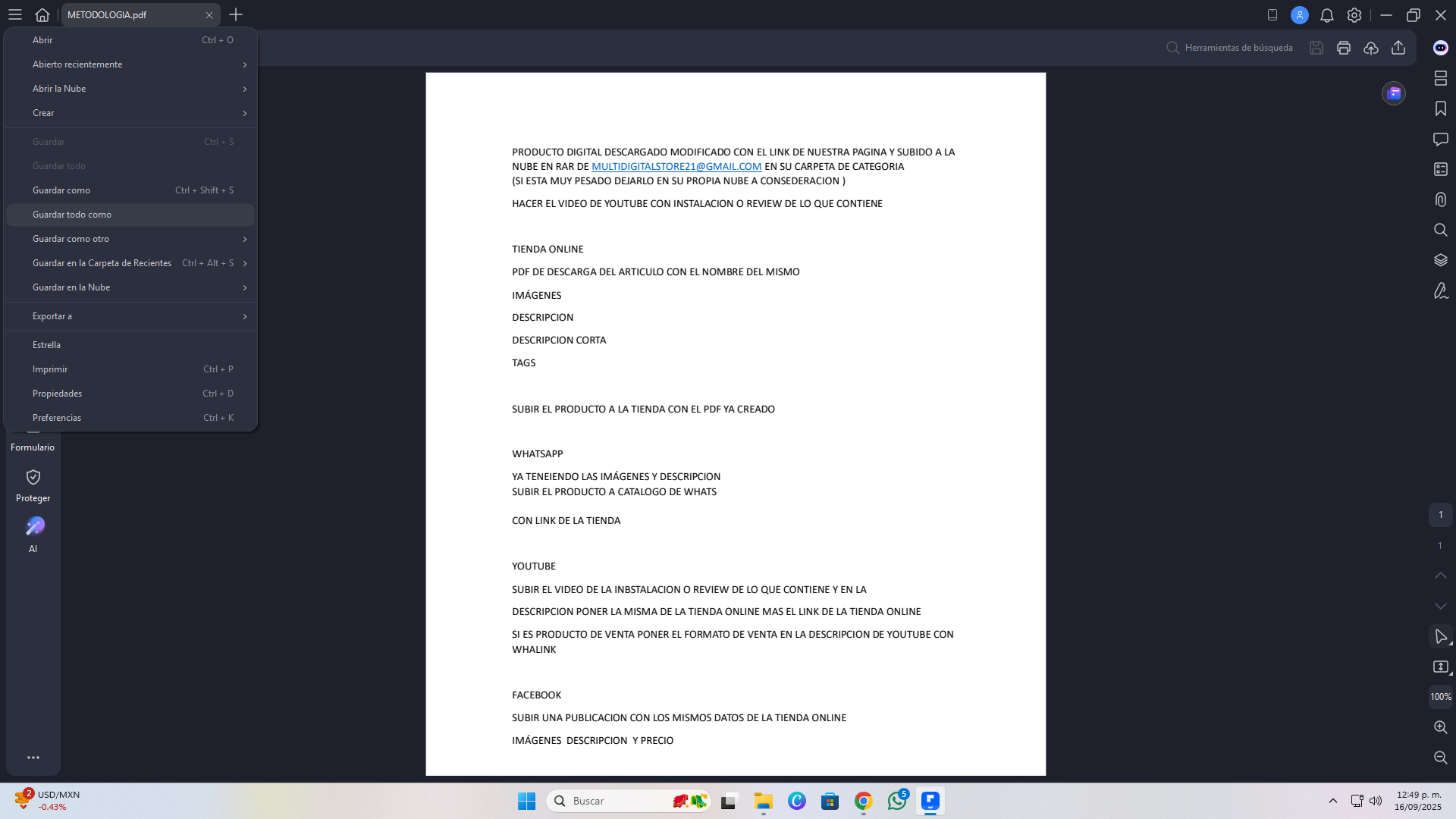Open the attachments paperclip panel
This screenshot has width=1456, height=819.
point(1440,199)
